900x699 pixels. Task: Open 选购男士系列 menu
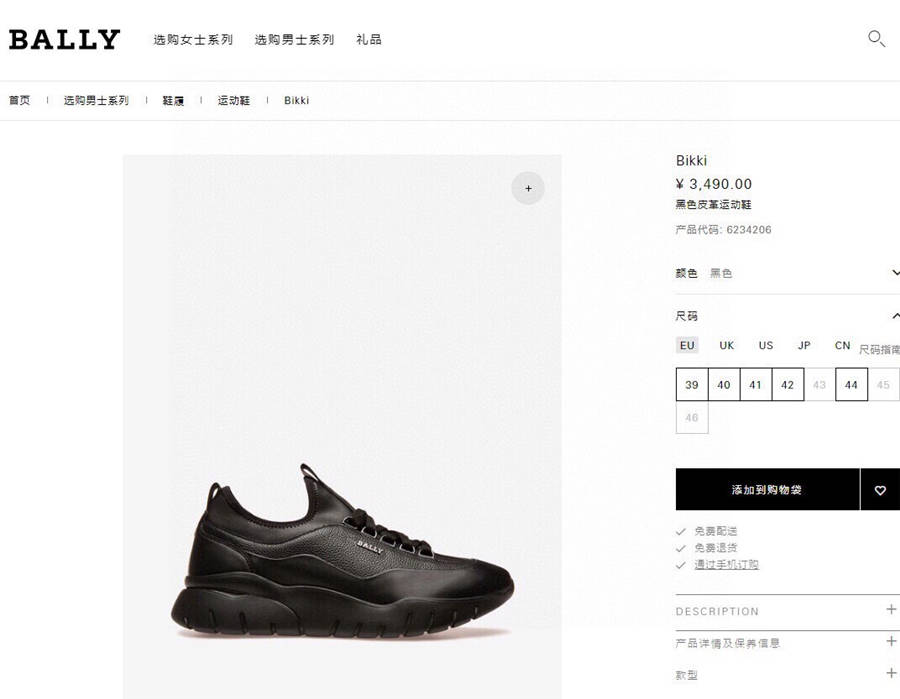point(294,40)
